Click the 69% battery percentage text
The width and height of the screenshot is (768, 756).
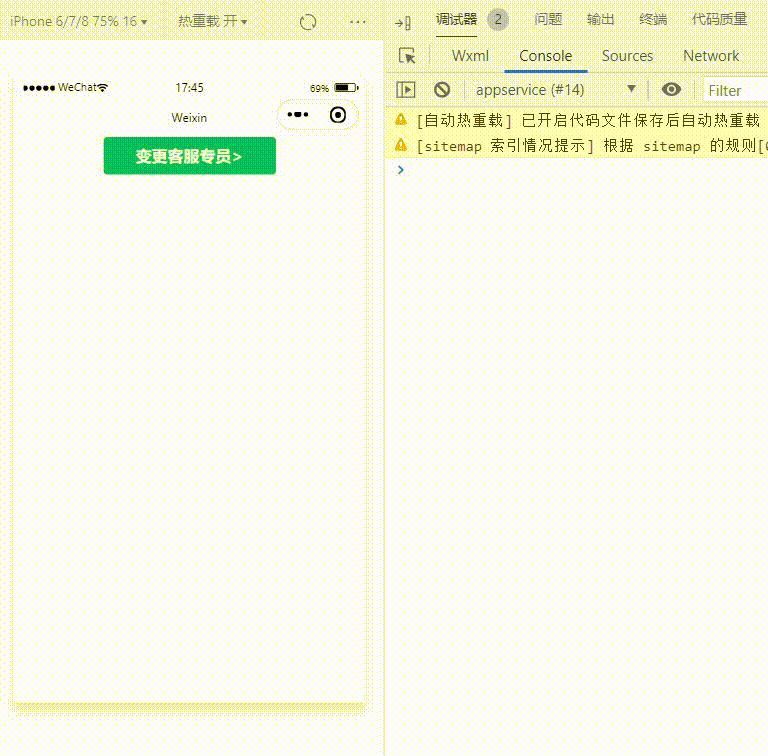[319, 88]
